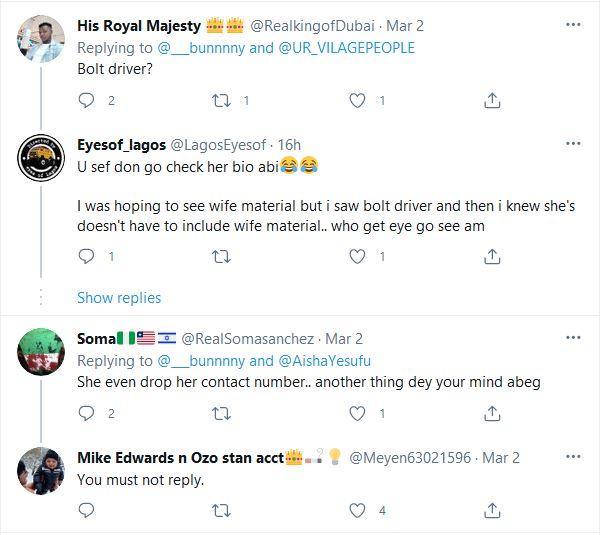Open Soma's display name profile
This screenshot has width=601, height=535.
tap(97, 338)
